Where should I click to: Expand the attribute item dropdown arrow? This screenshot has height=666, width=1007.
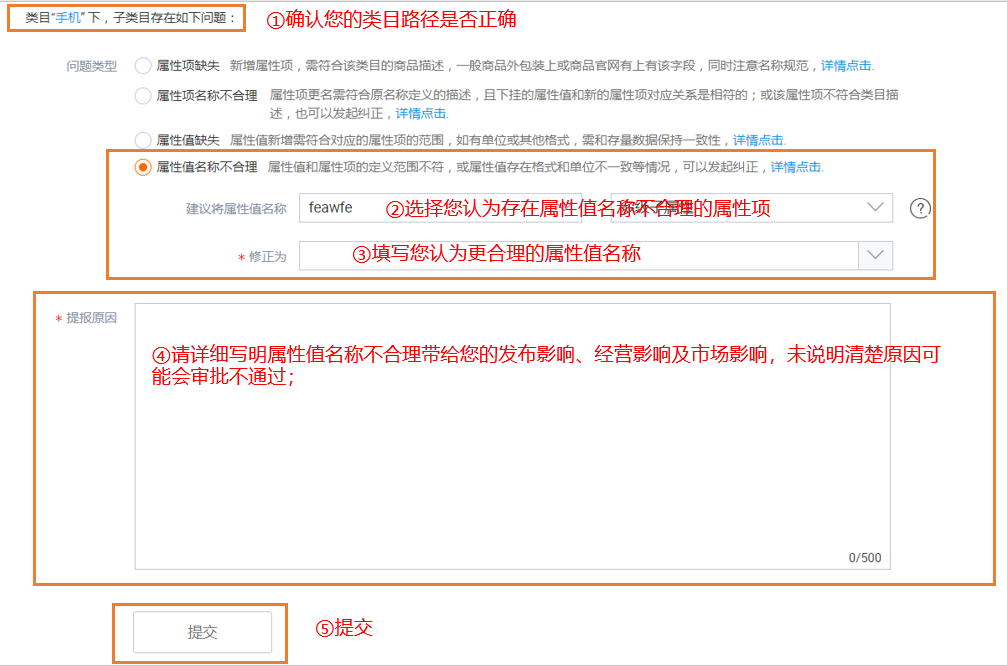[875, 207]
